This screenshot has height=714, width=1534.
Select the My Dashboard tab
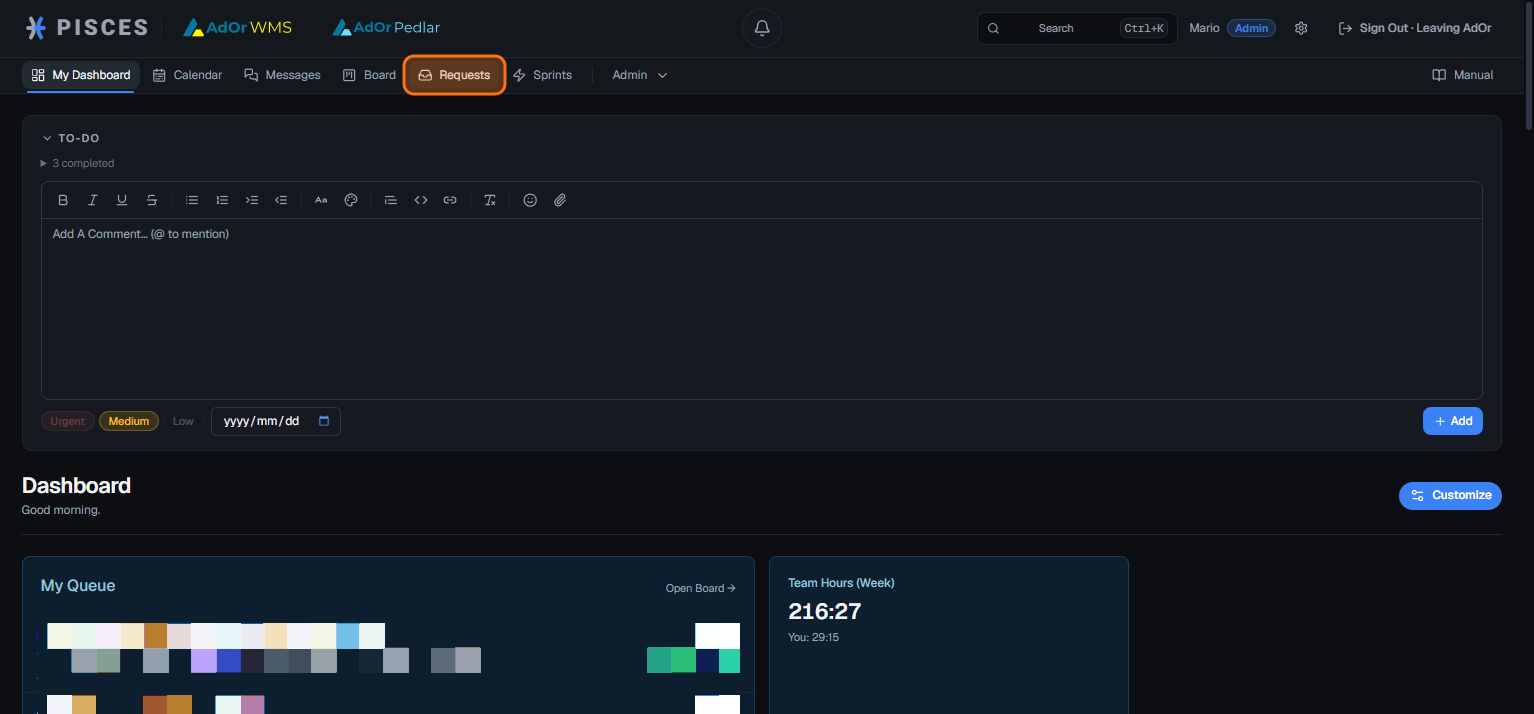pyautogui.click(x=81, y=75)
